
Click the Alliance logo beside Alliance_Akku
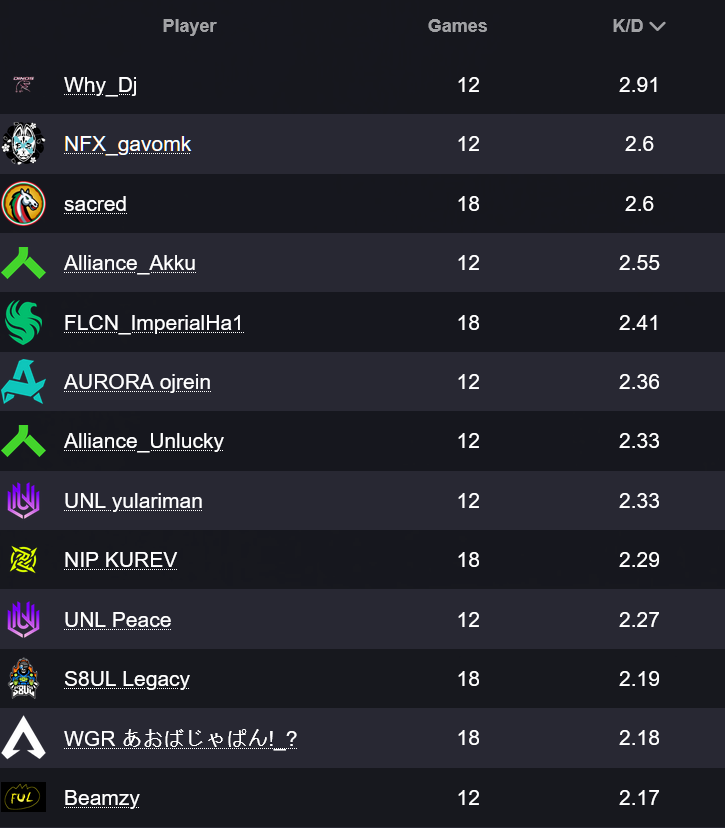pyautogui.click(x=23, y=263)
